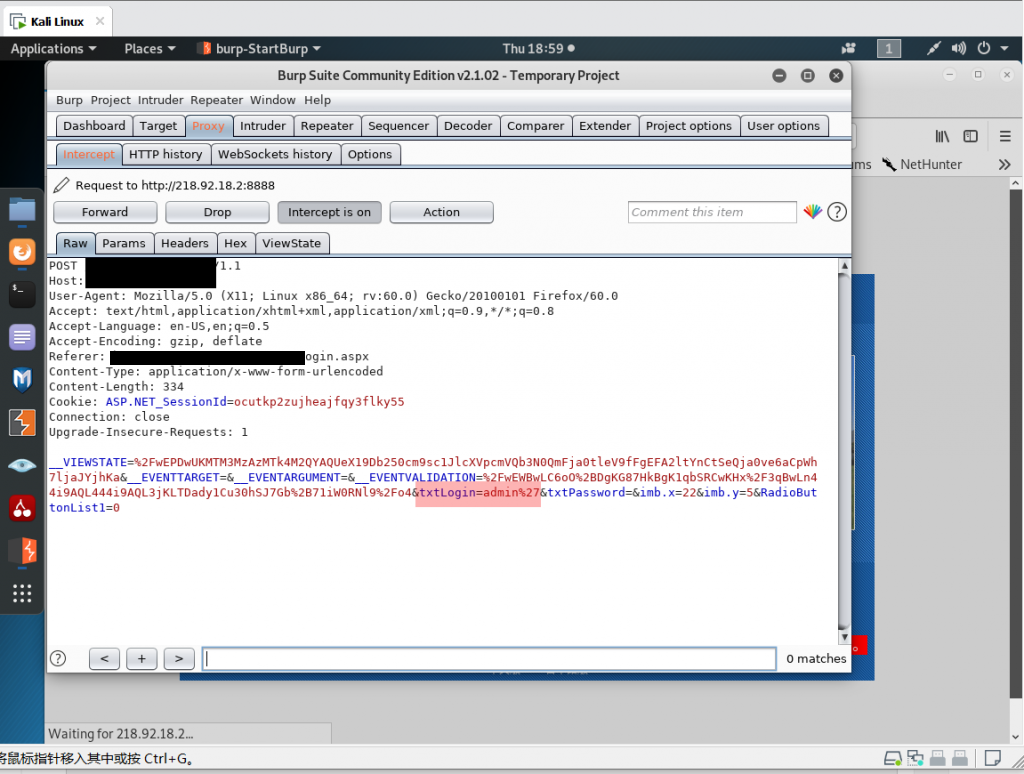1024x774 pixels.
Task: Click the Drop button
Action: click(217, 212)
